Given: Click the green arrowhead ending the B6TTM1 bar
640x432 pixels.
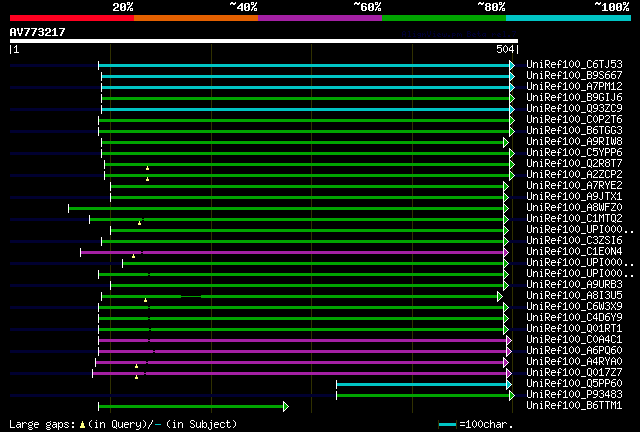Looking at the screenshot, I should (286, 406).
